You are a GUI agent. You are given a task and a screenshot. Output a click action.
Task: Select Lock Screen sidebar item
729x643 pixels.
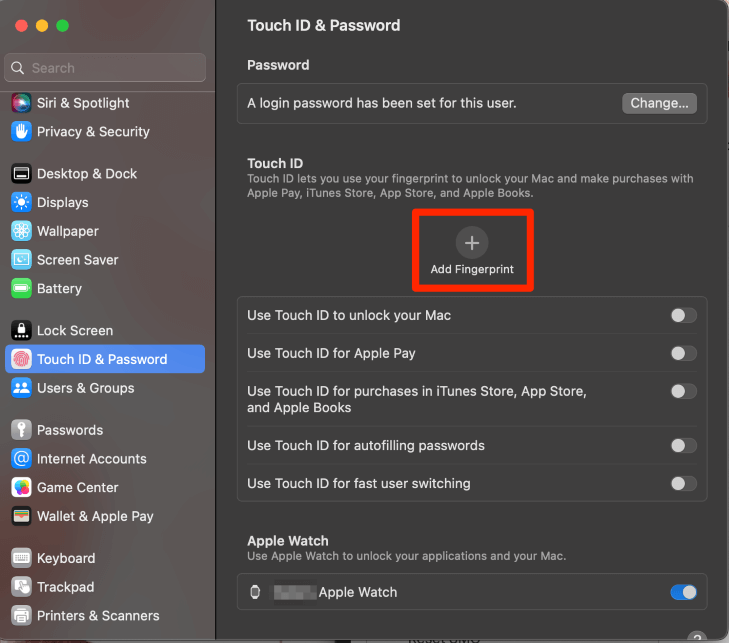[74, 331]
